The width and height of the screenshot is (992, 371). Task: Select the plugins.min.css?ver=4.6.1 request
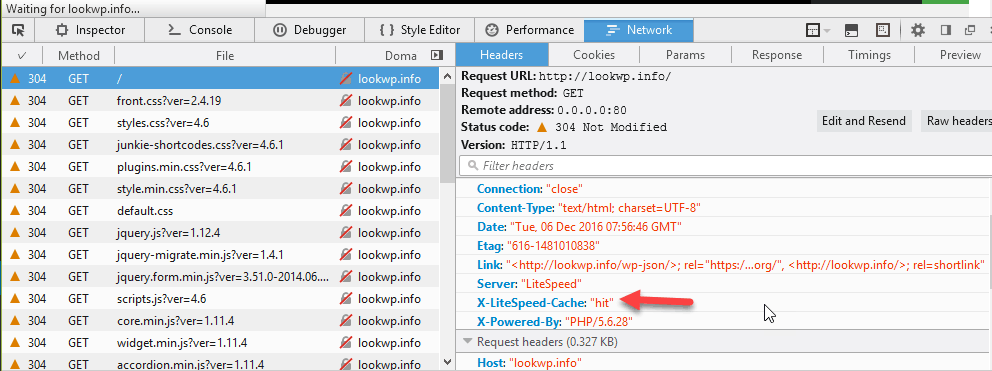(220, 167)
